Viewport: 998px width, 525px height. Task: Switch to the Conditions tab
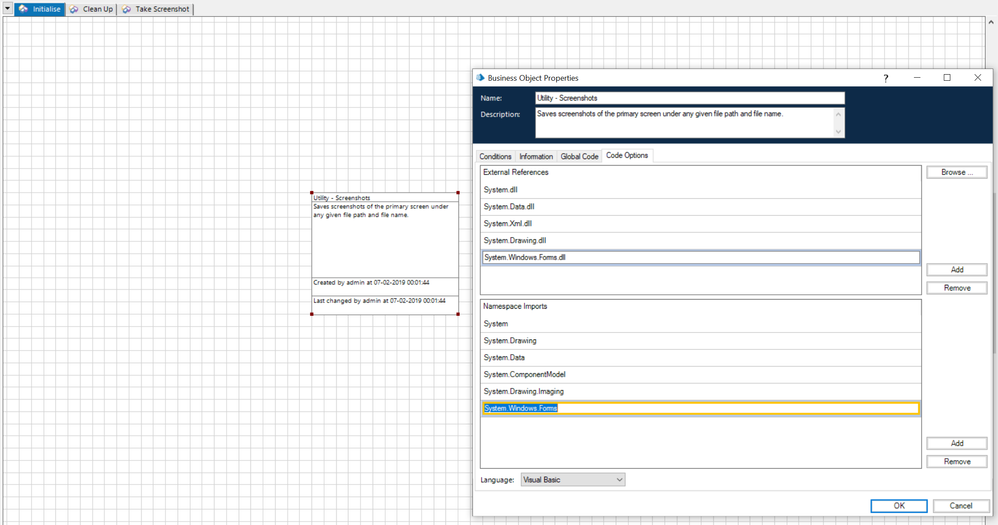[x=495, y=156]
